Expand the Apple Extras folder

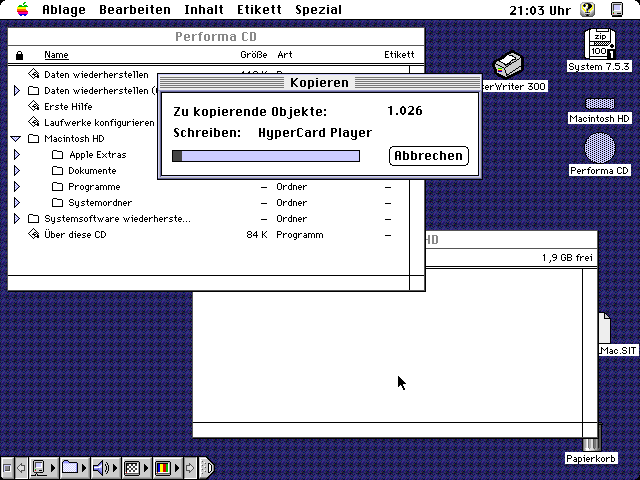point(16,155)
